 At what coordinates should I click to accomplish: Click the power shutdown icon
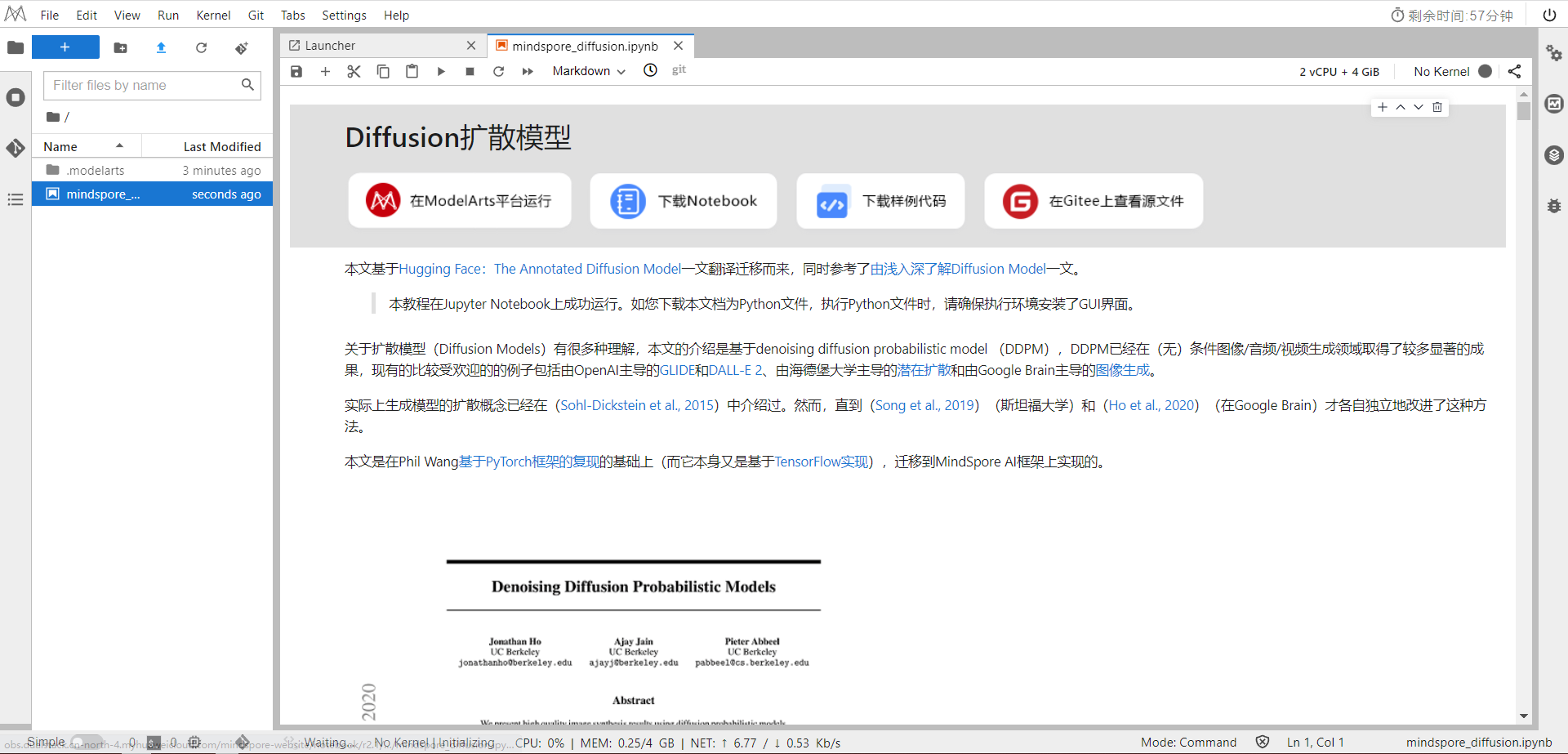(x=1549, y=15)
